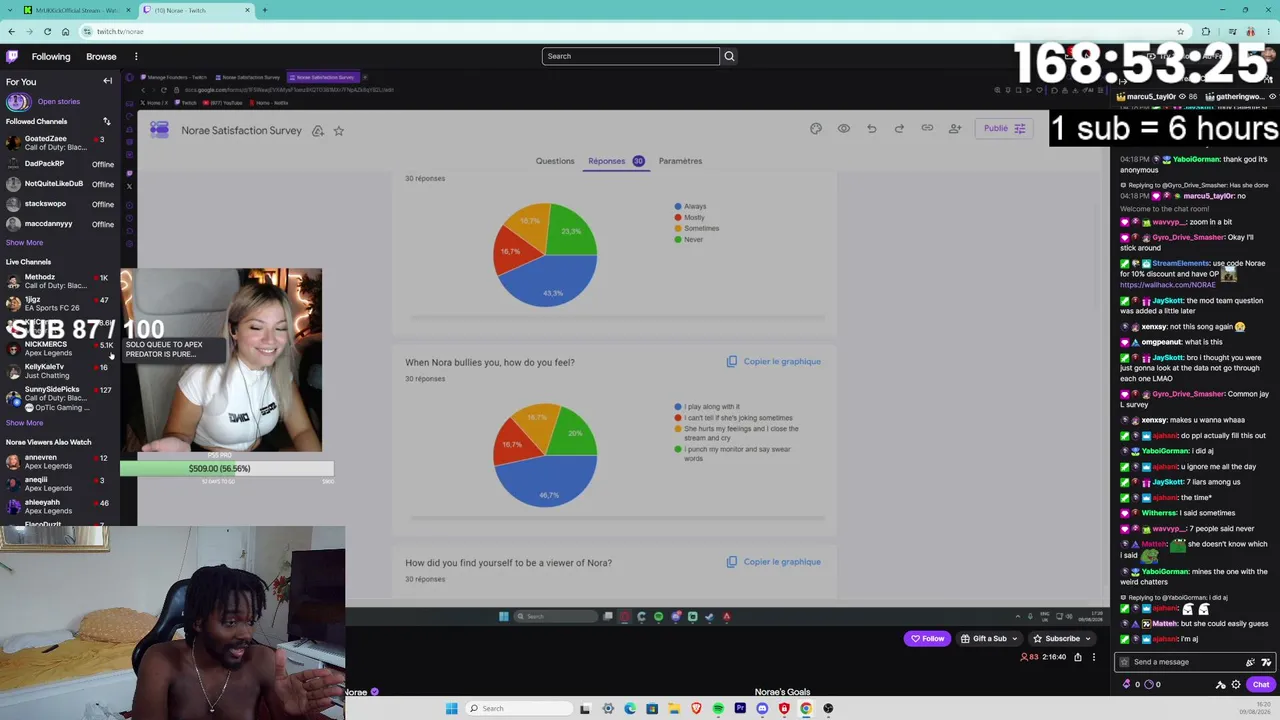Open SunnySidePicks live channel
Image resolution: width=1280 pixels, height=720 pixels.
[x=59, y=398]
